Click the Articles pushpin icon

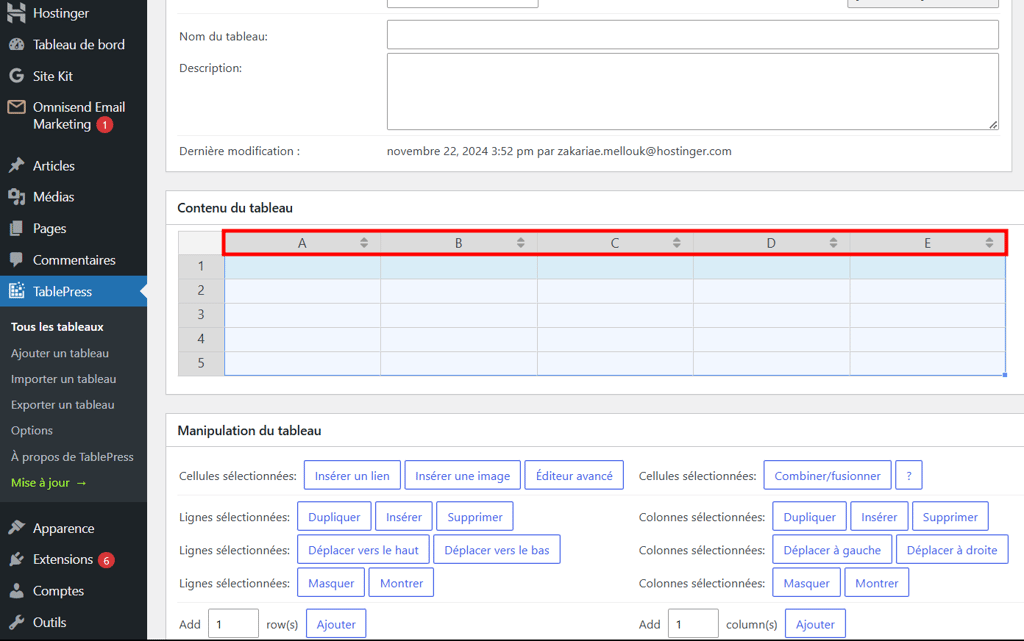point(16,165)
